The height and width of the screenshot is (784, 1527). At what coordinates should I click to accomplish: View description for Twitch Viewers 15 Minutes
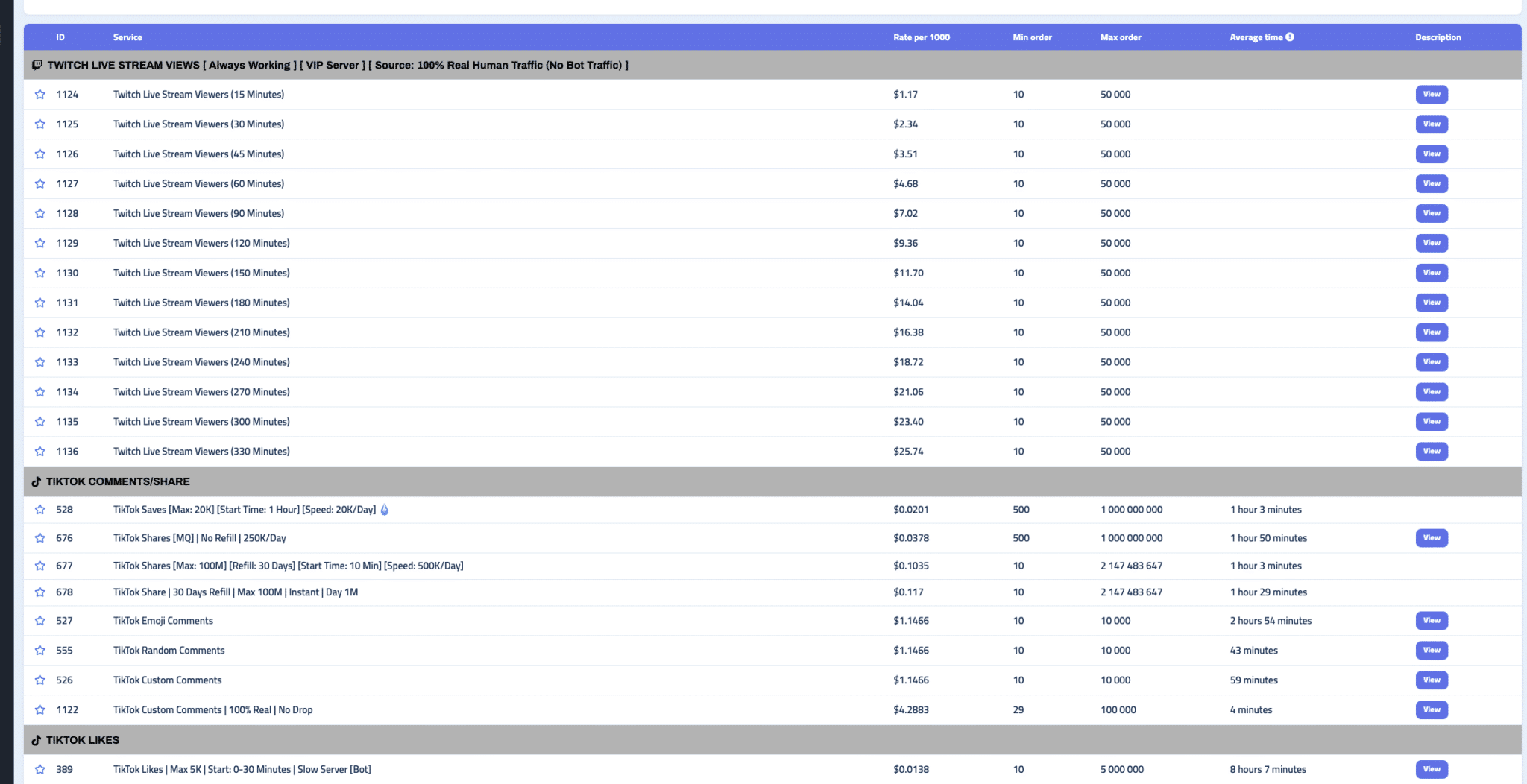tap(1431, 95)
